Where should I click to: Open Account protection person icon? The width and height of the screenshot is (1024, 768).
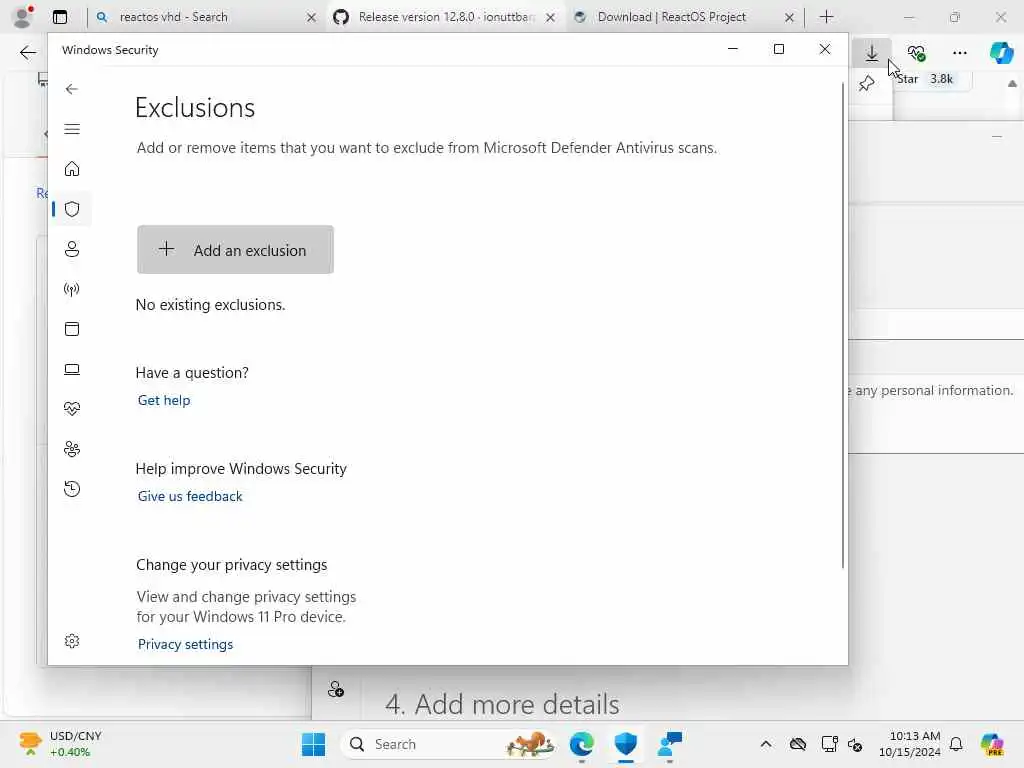pos(72,249)
